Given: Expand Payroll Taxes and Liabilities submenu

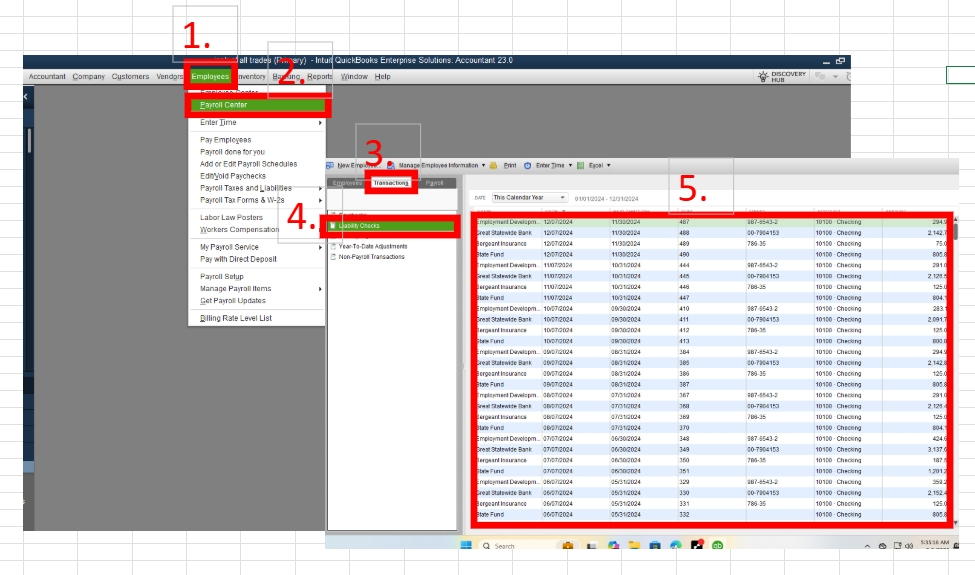Looking at the screenshot, I should [320, 188].
